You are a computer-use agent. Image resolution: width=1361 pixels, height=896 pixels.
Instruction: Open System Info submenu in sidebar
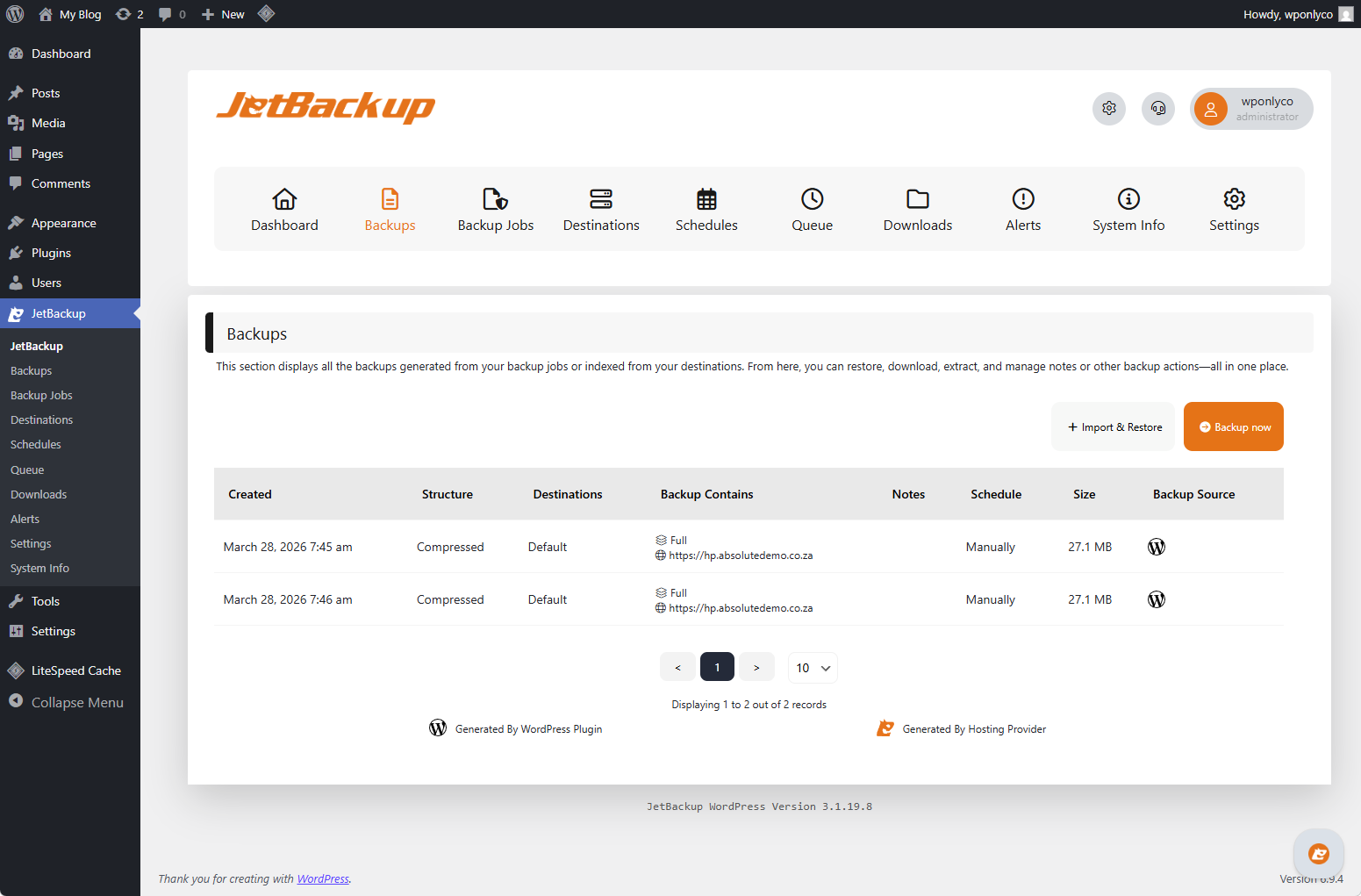(39, 569)
